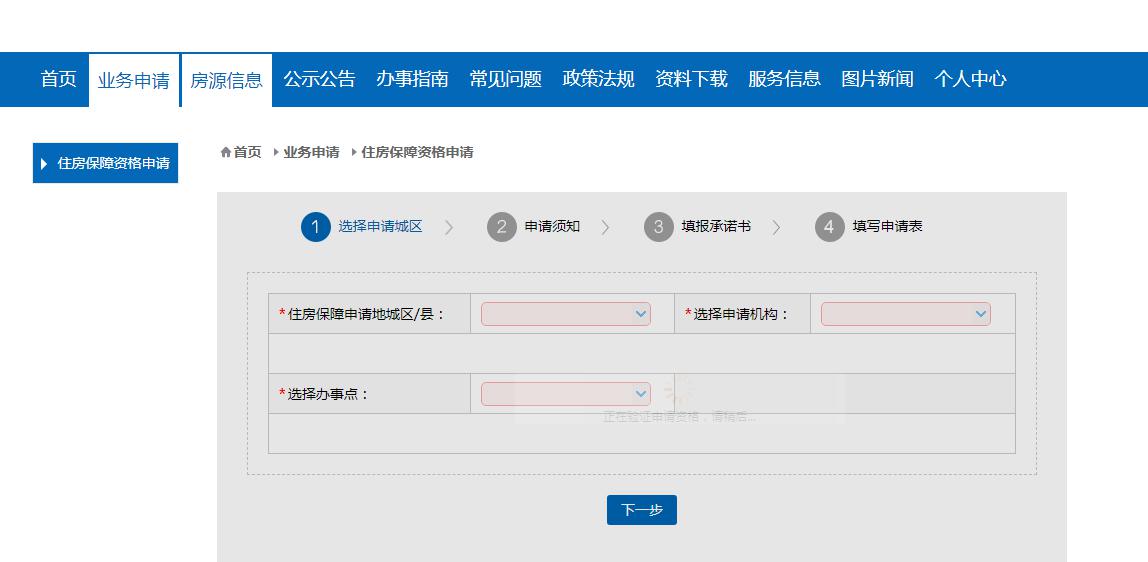Open the 住房保障申请地城区/县 dropdown

coord(565,314)
